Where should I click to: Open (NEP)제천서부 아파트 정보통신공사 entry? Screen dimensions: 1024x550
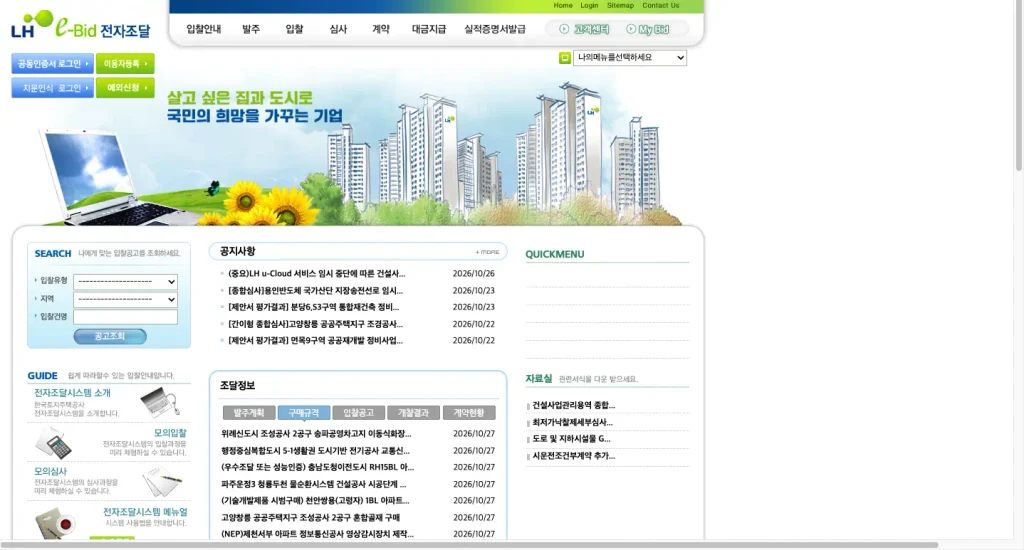coord(317,534)
